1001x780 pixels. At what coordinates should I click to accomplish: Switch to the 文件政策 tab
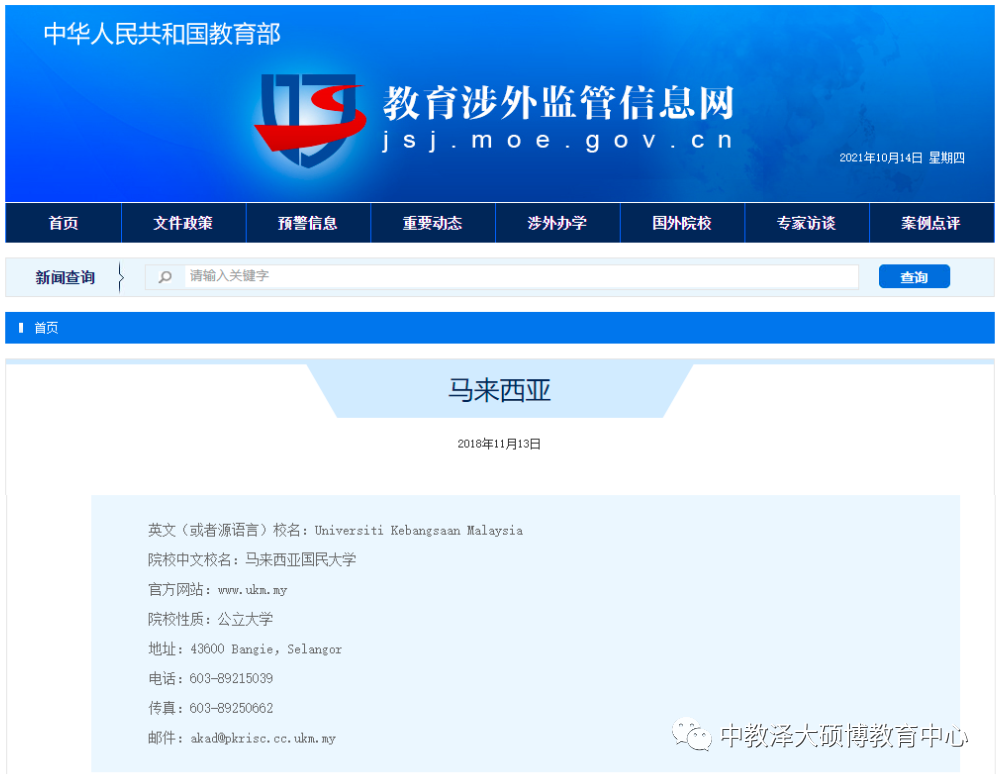[x=183, y=223]
